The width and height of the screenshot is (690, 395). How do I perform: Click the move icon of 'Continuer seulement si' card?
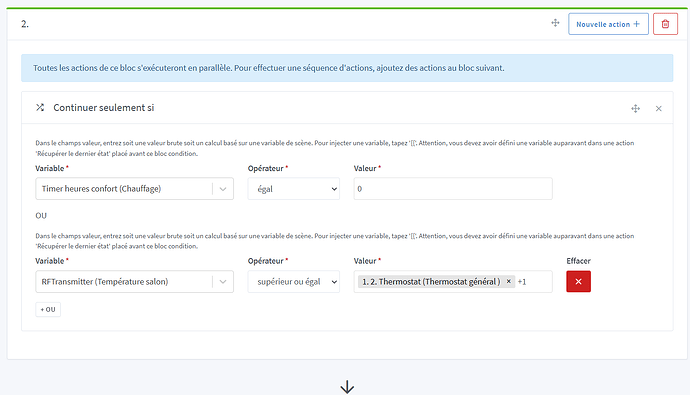635,108
